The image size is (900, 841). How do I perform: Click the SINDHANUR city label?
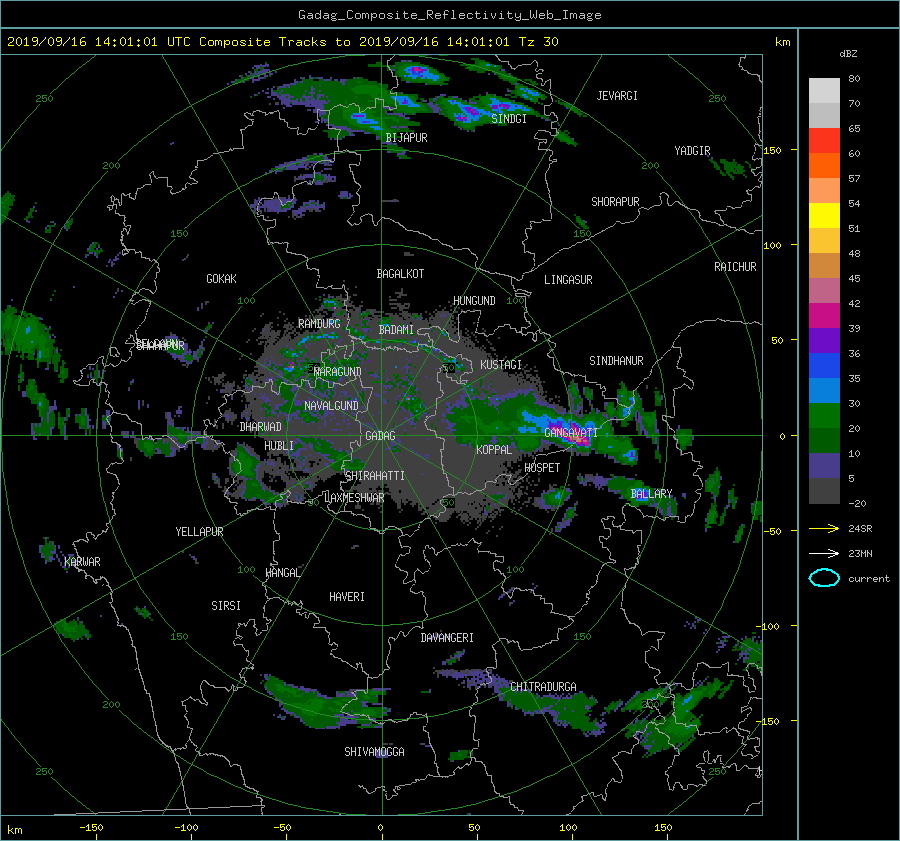pos(616,361)
